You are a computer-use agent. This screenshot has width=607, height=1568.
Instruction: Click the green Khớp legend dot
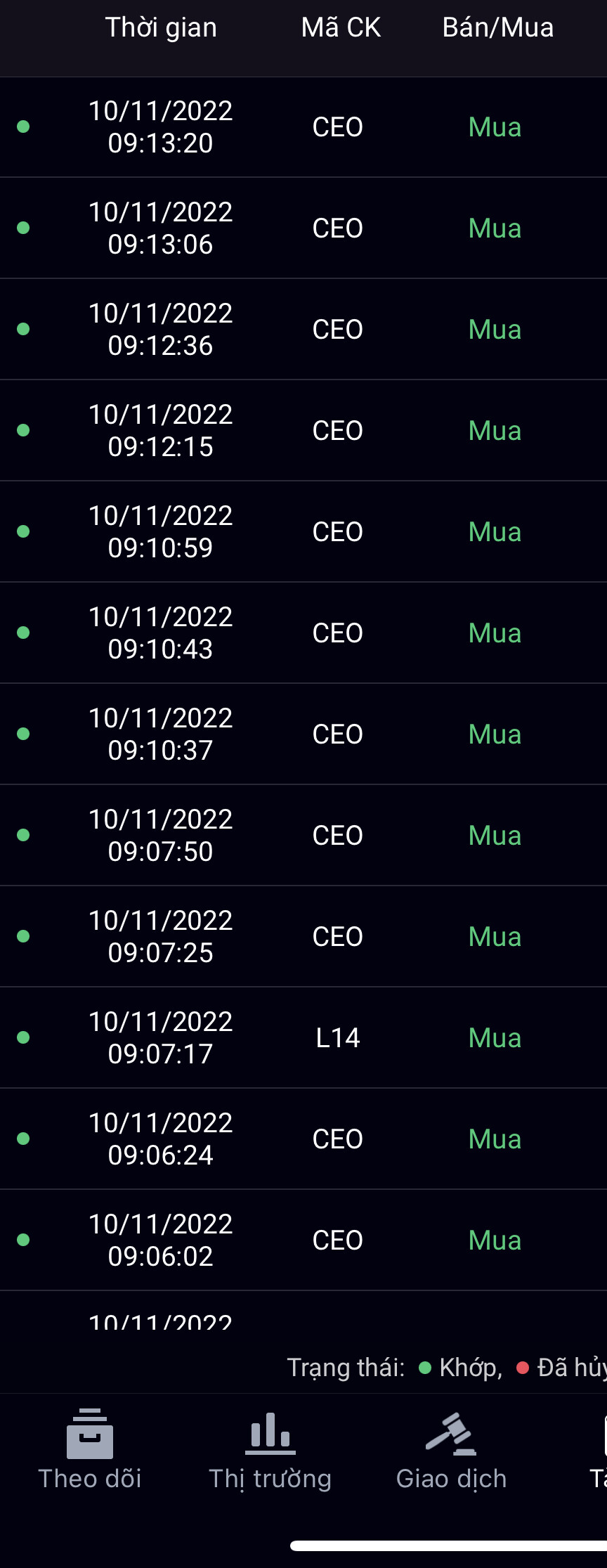(x=425, y=1368)
